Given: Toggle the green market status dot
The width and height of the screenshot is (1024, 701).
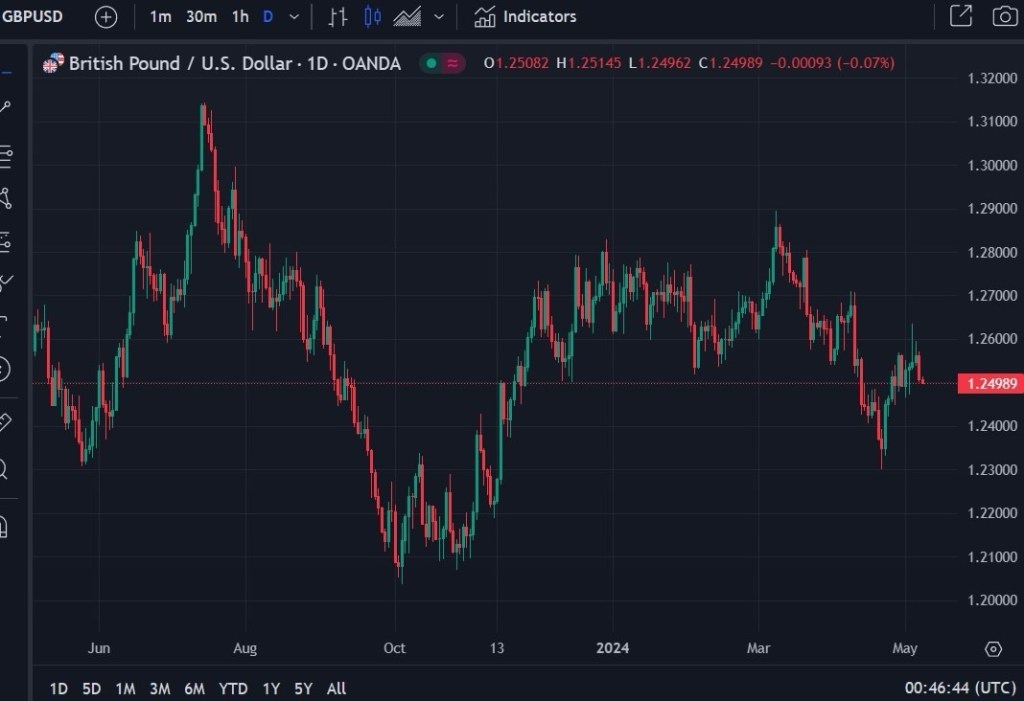Looking at the screenshot, I should click(431, 63).
